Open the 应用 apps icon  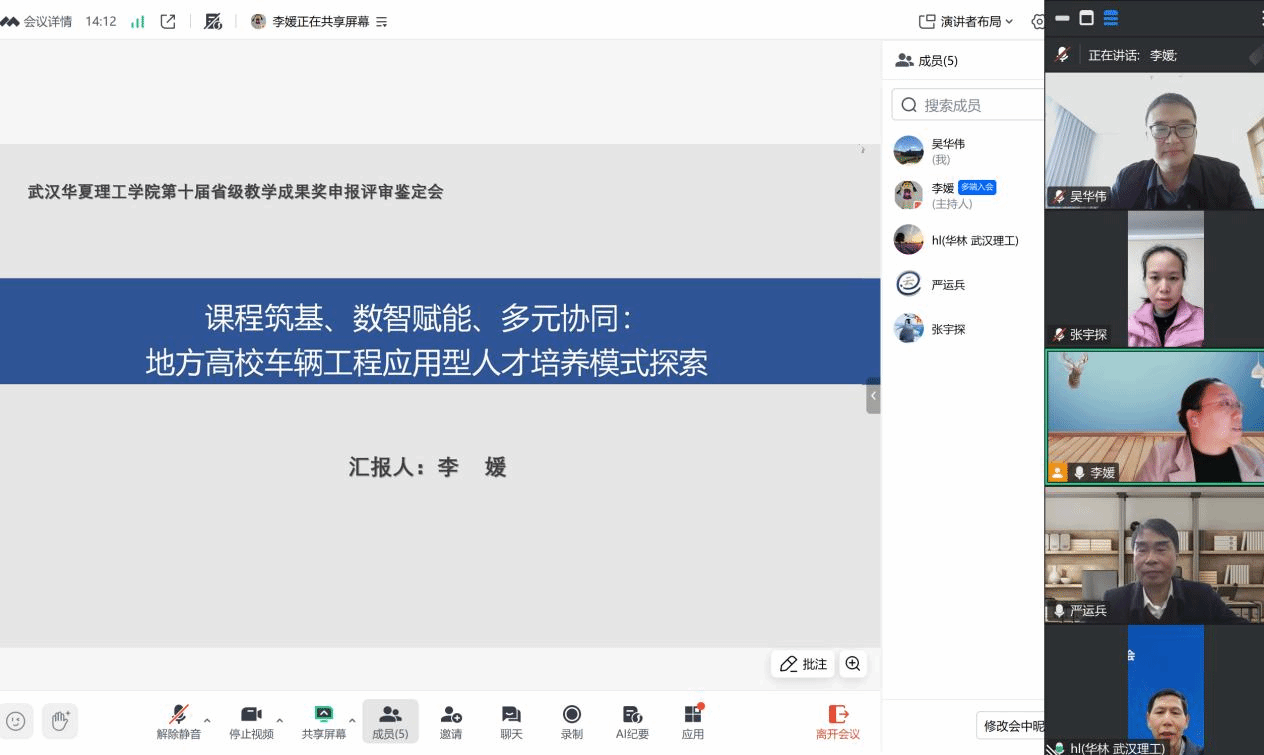pyautogui.click(x=693, y=722)
